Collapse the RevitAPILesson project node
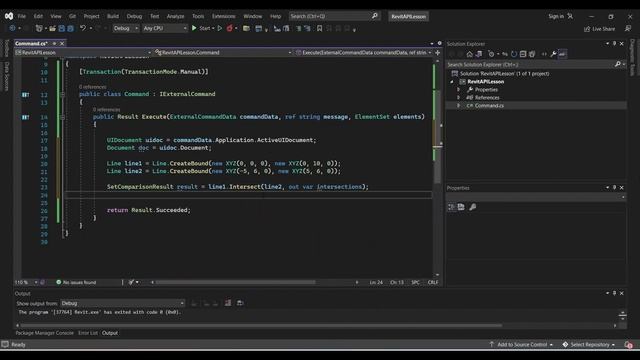The image size is (640, 360). pyautogui.click(x=452, y=82)
